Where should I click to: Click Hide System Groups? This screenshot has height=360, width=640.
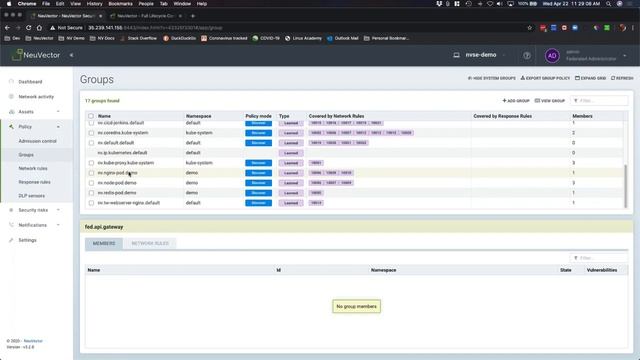(491, 78)
